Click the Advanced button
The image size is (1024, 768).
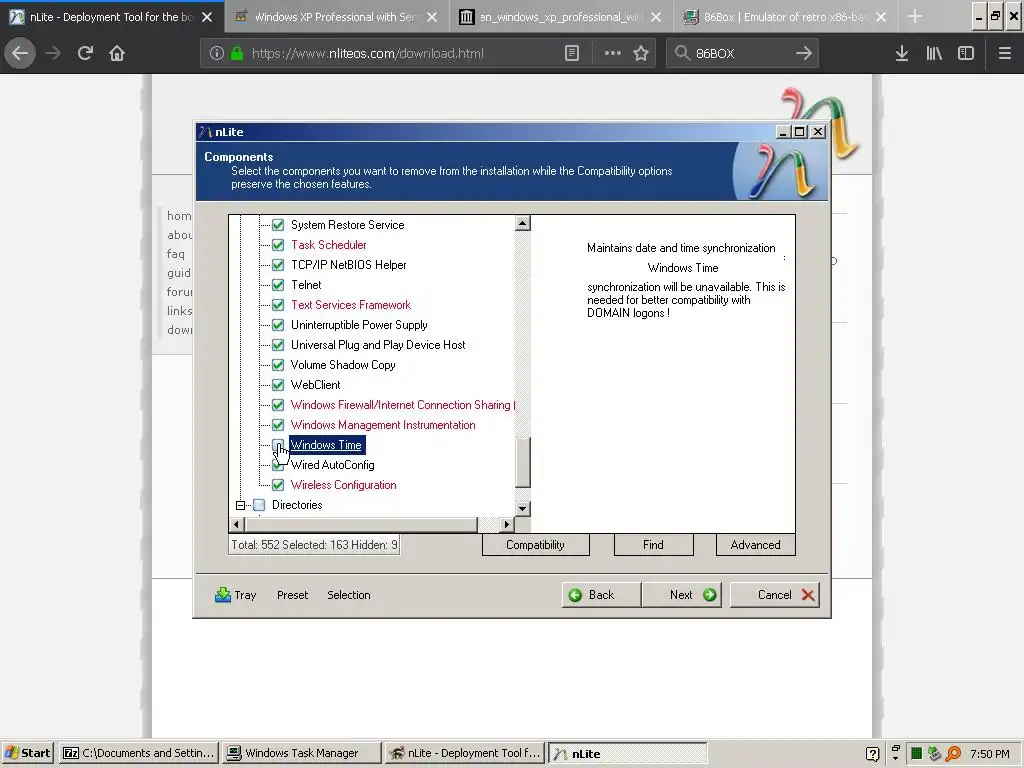(x=756, y=545)
